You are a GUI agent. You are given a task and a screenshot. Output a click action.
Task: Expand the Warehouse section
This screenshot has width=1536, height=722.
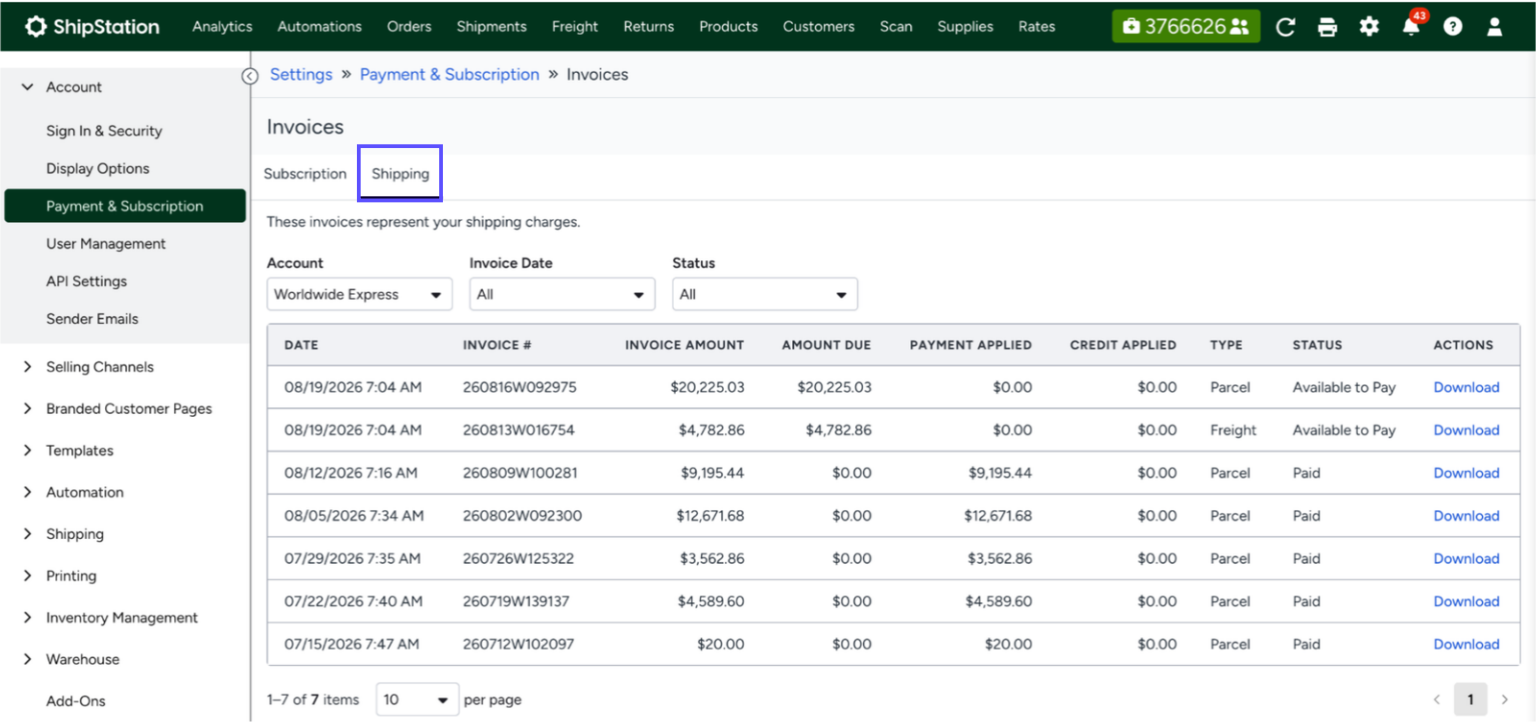click(x=27, y=659)
